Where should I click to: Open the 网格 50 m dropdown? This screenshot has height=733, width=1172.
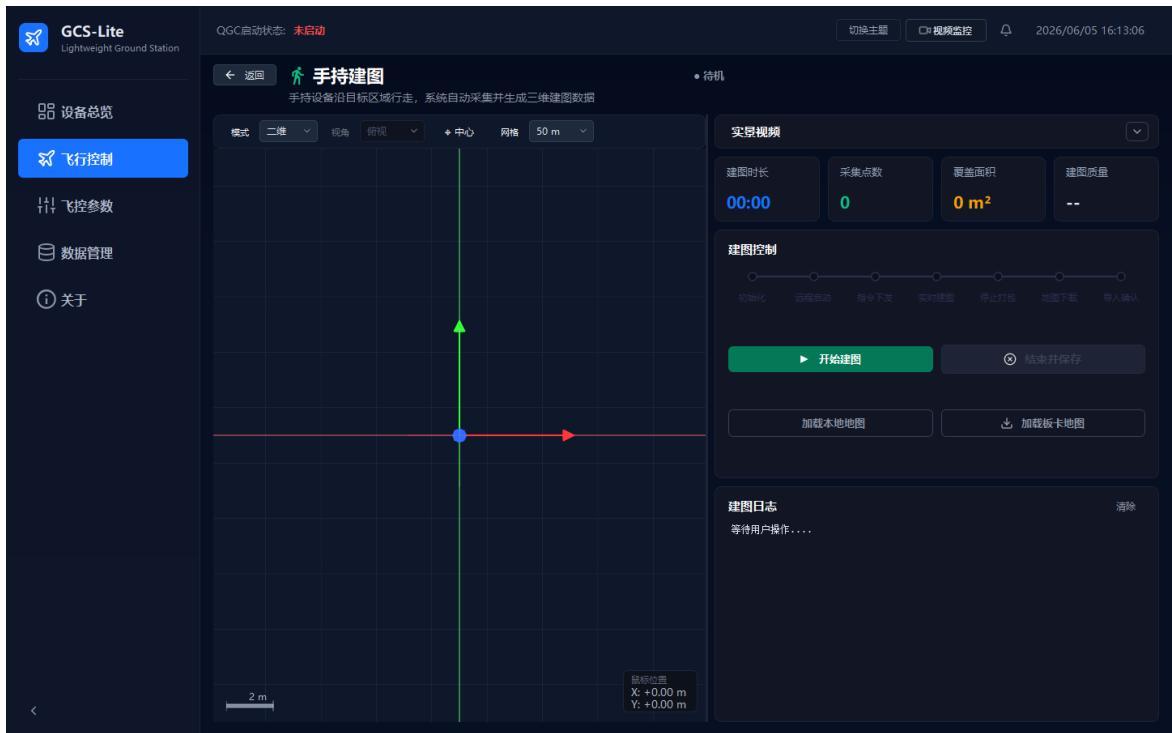pyautogui.click(x=561, y=132)
